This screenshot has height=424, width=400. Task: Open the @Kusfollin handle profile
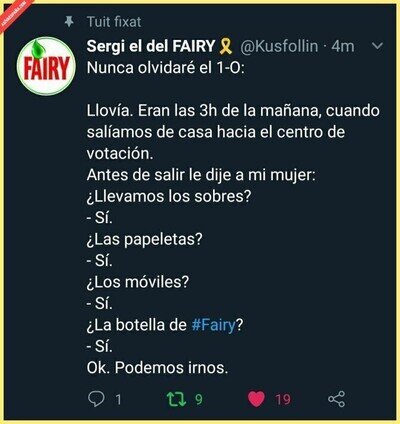coord(279,46)
